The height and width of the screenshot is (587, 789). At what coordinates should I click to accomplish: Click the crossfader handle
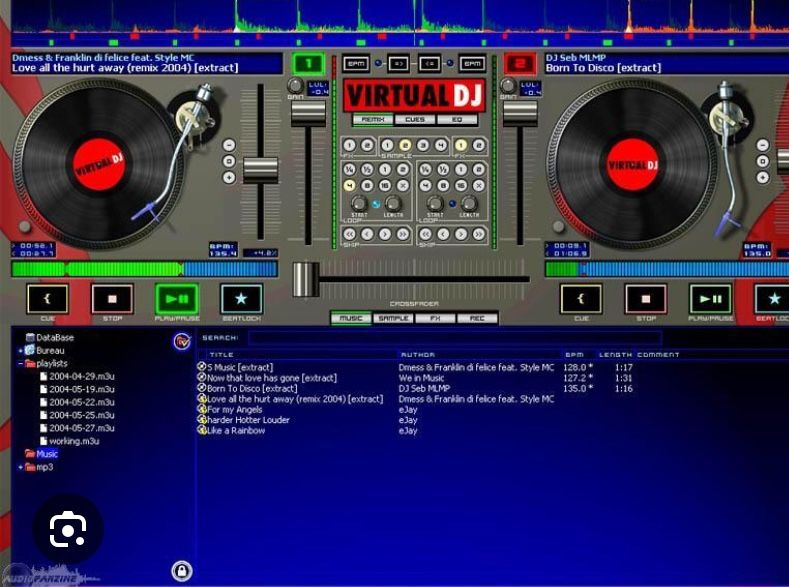point(305,279)
